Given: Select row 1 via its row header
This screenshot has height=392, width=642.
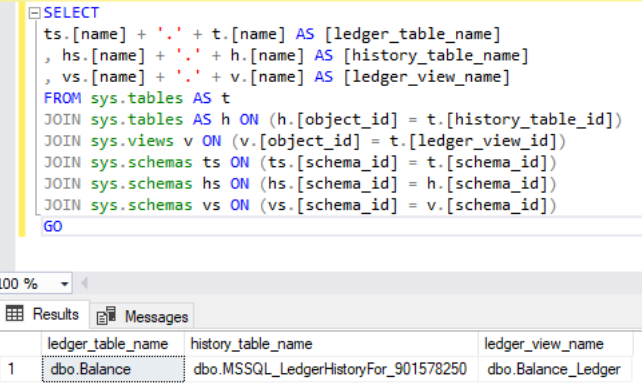Looking at the screenshot, I should coord(20,369).
